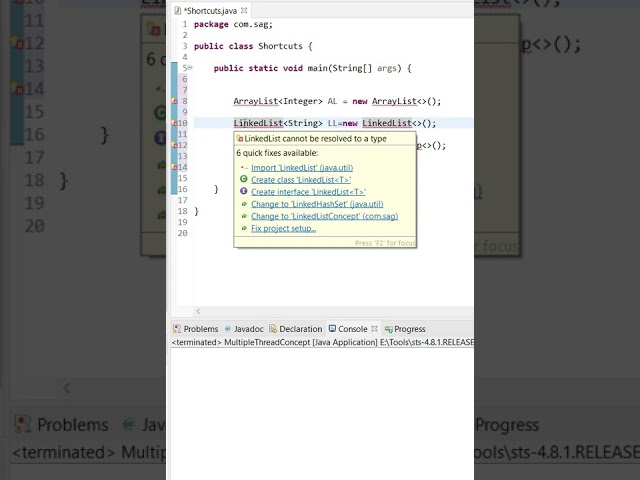Click inside the empty Console output area

point(322,412)
